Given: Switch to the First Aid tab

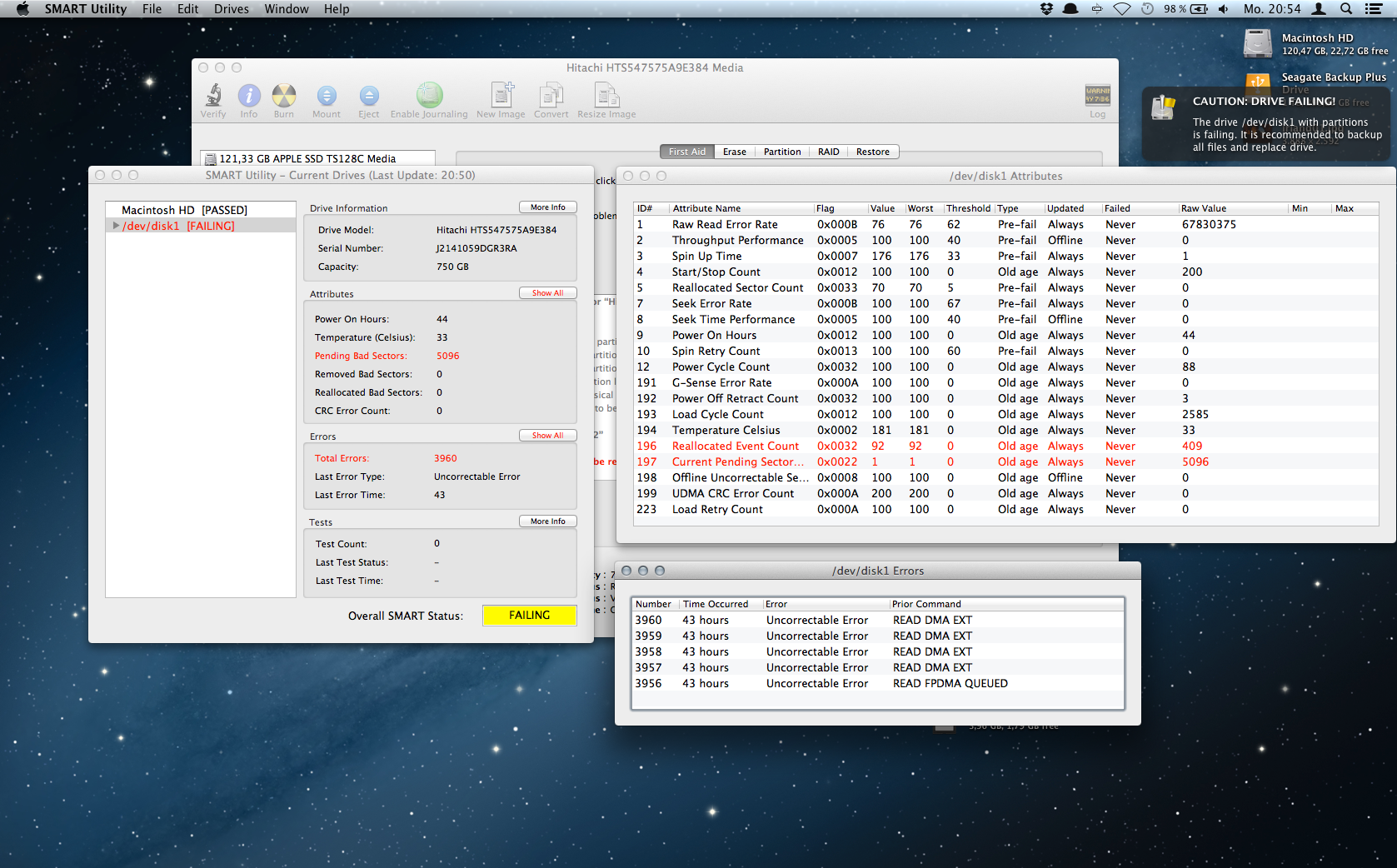Looking at the screenshot, I should [x=687, y=152].
